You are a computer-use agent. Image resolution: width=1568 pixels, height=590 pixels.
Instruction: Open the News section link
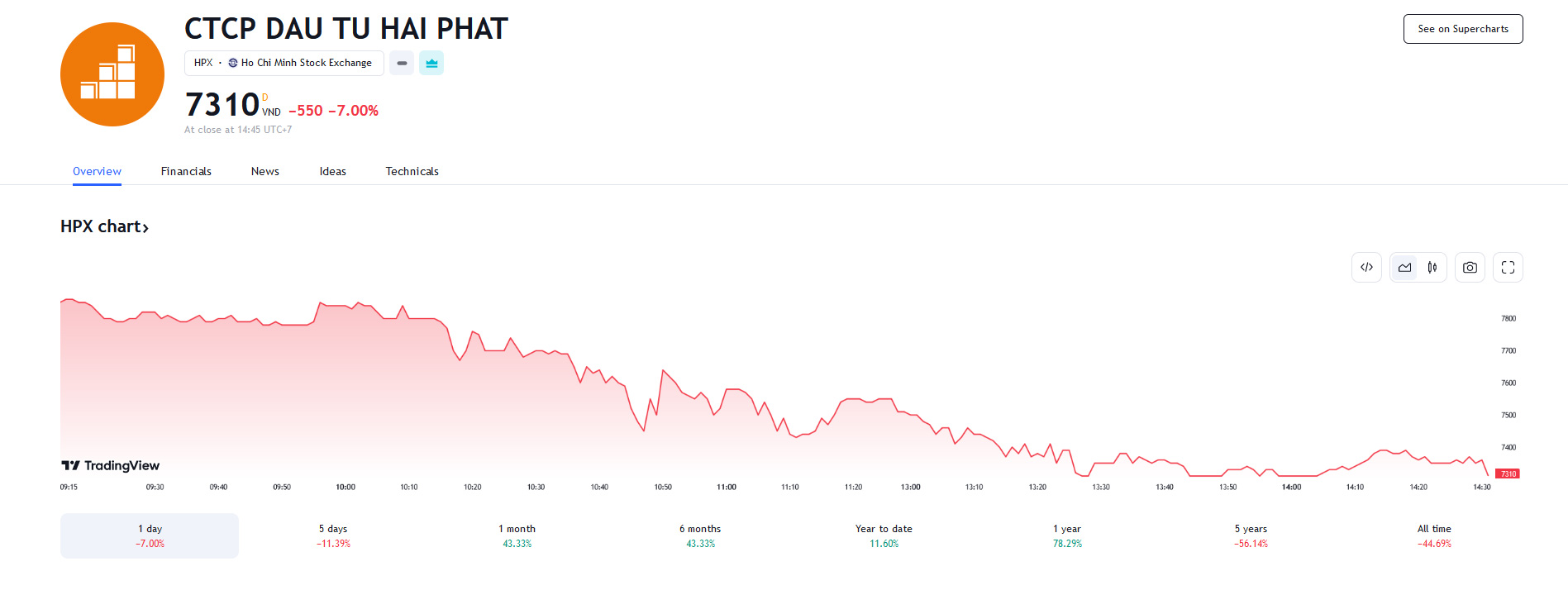pyautogui.click(x=265, y=171)
